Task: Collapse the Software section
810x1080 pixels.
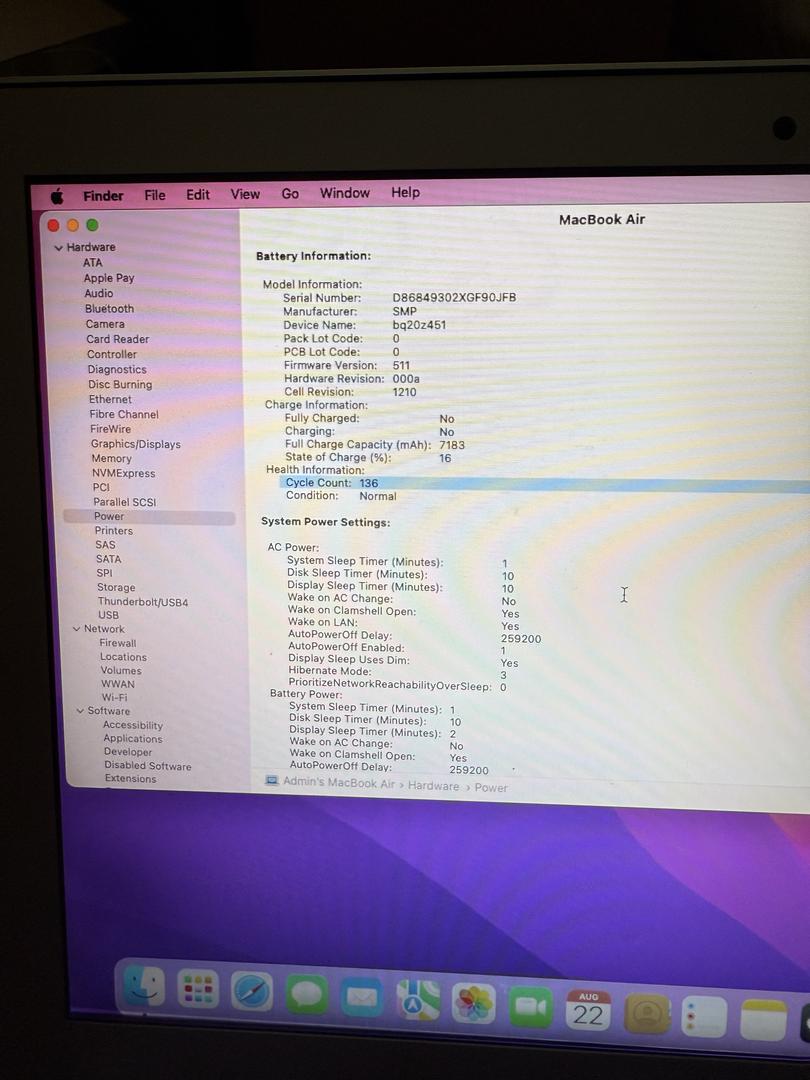Action: tap(80, 711)
